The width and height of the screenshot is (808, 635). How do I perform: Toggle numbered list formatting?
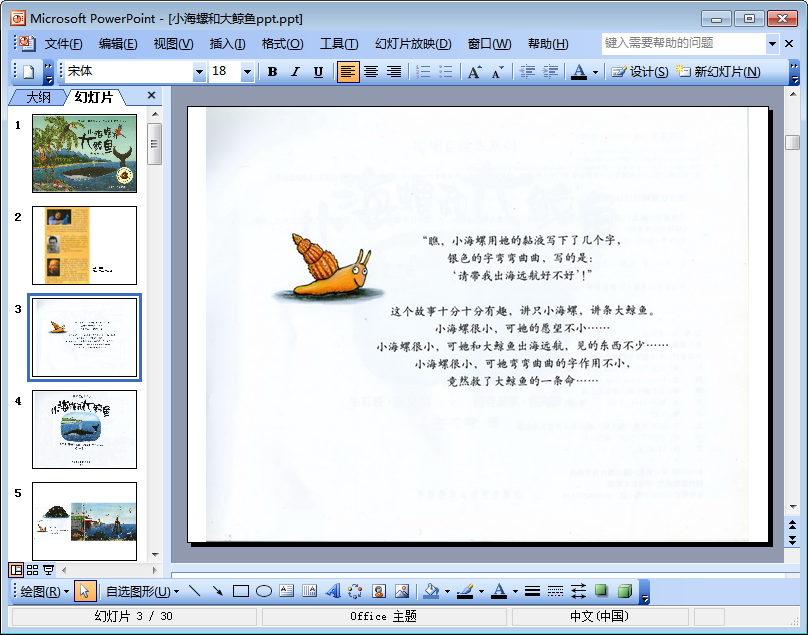click(x=423, y=72)
